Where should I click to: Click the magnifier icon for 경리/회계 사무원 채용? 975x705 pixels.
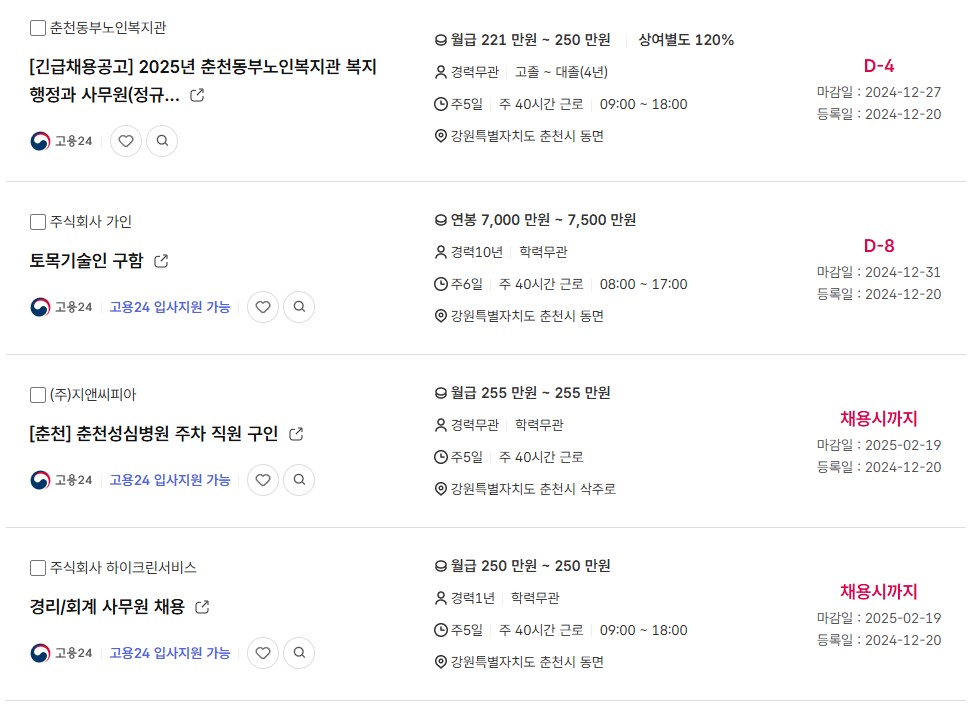[299, 653]
